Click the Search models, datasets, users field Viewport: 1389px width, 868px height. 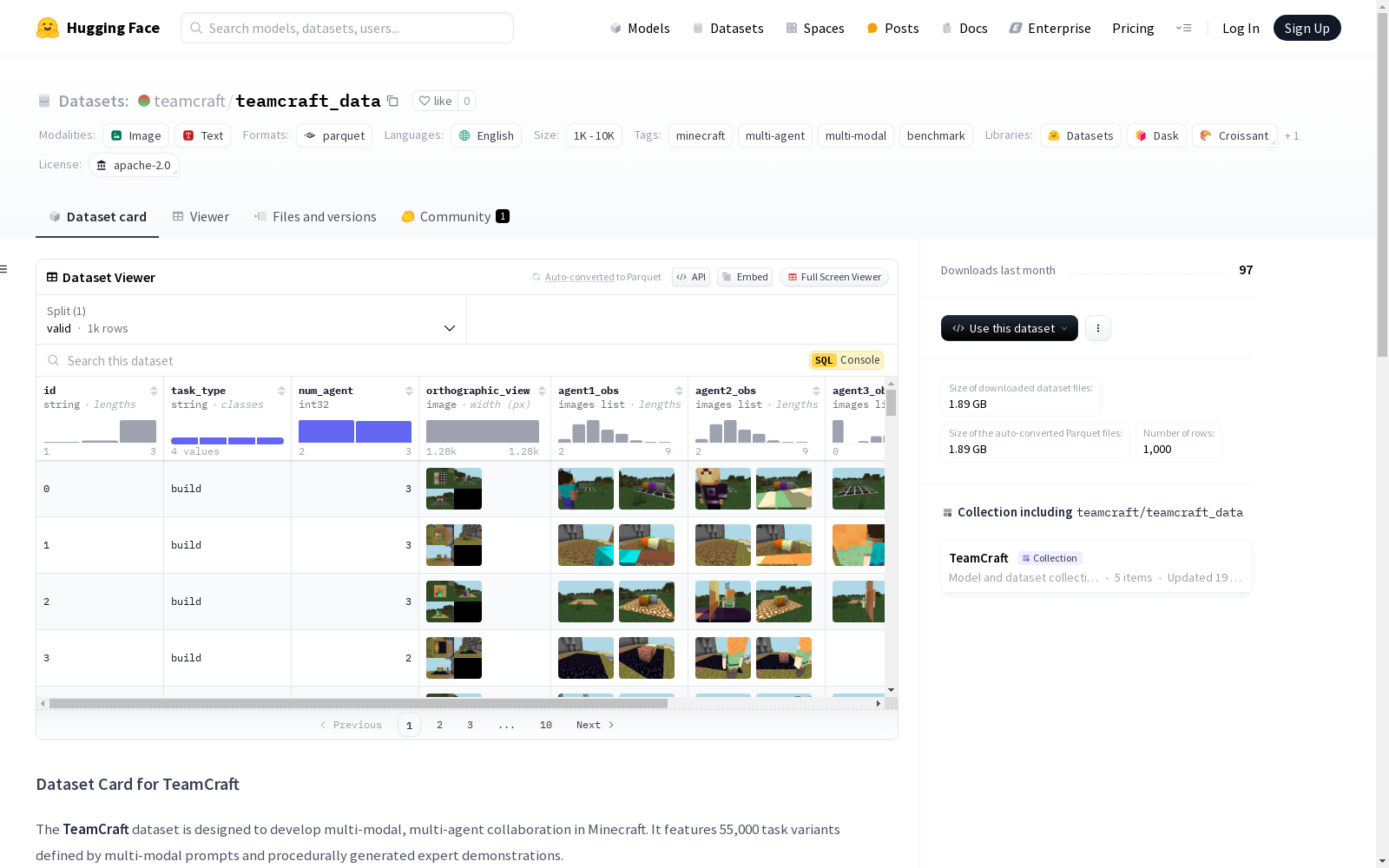(347, 28)
